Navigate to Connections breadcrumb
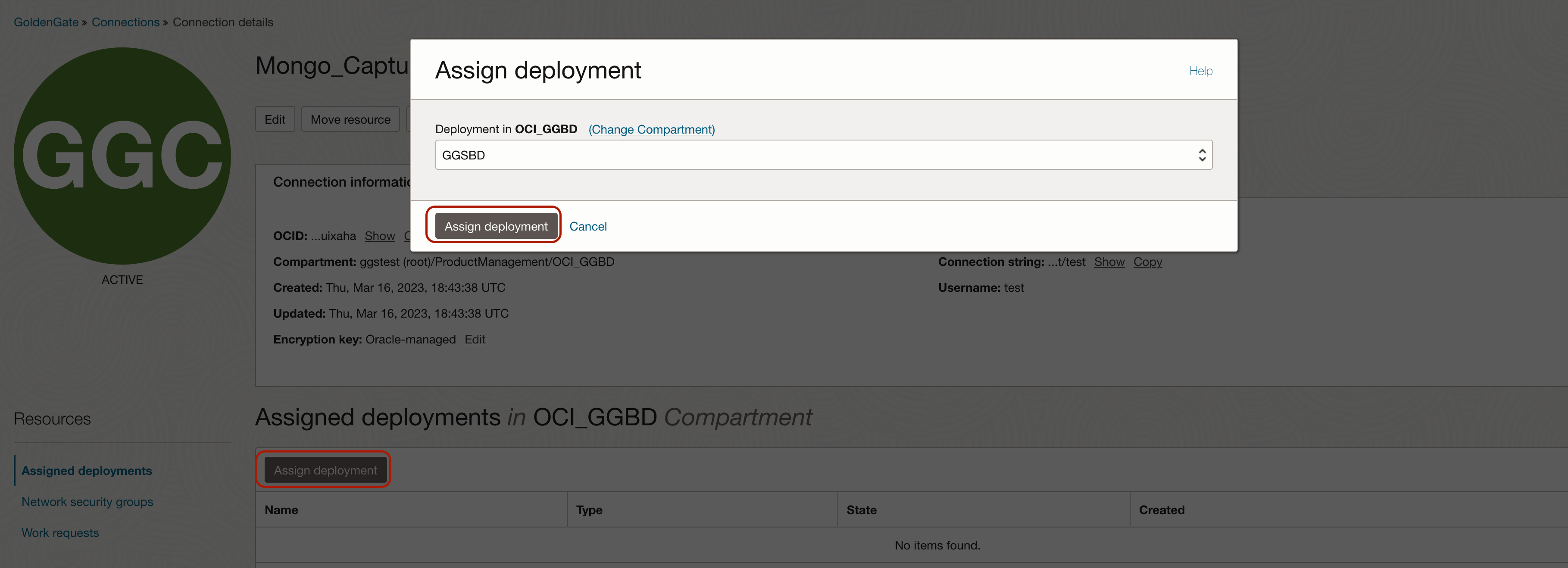Image resolution: width=1568 pixels, height=568 pixels. coord(125,22)
